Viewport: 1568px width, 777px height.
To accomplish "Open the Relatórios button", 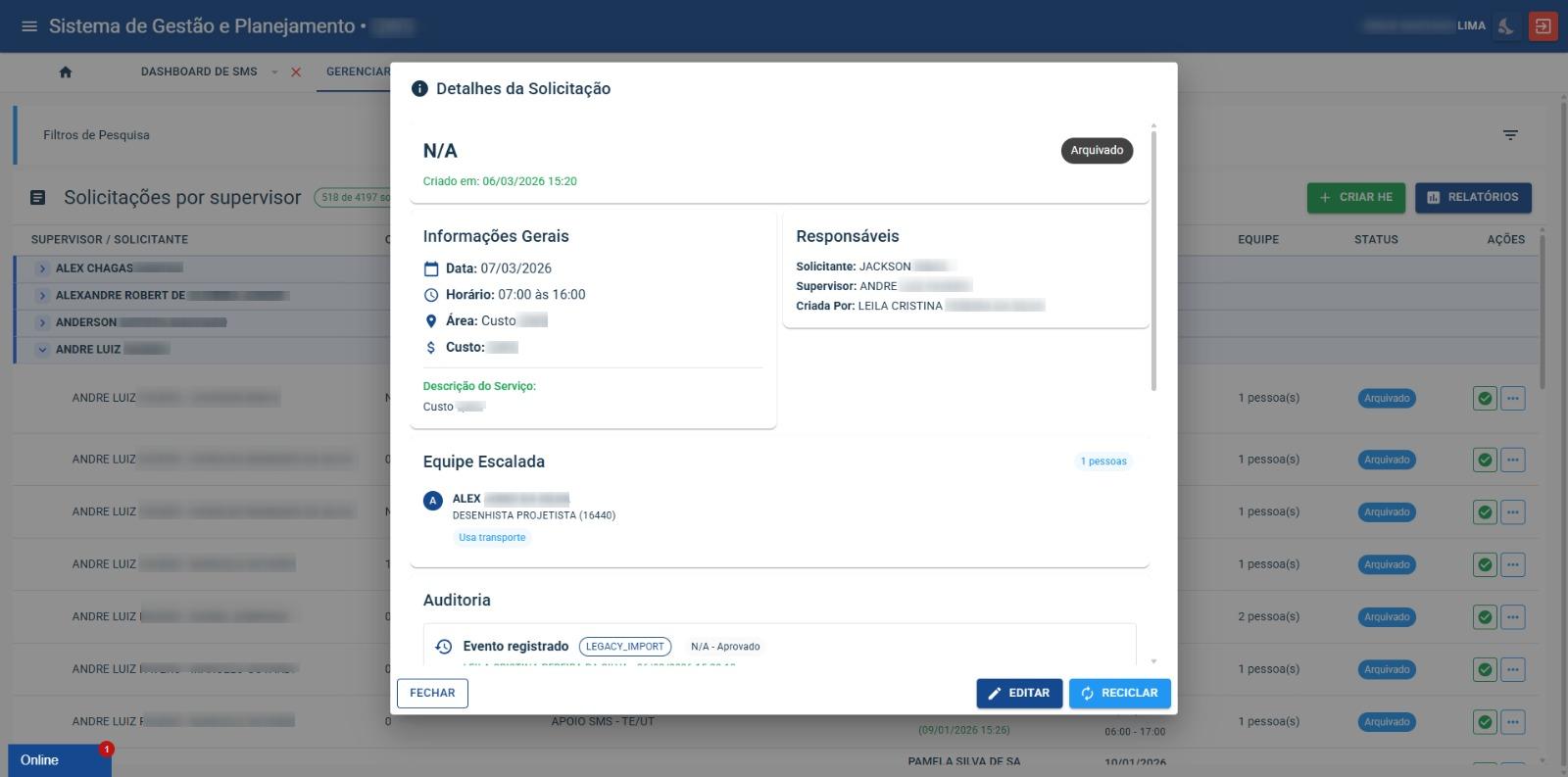I will click(x=1472, y=197).
